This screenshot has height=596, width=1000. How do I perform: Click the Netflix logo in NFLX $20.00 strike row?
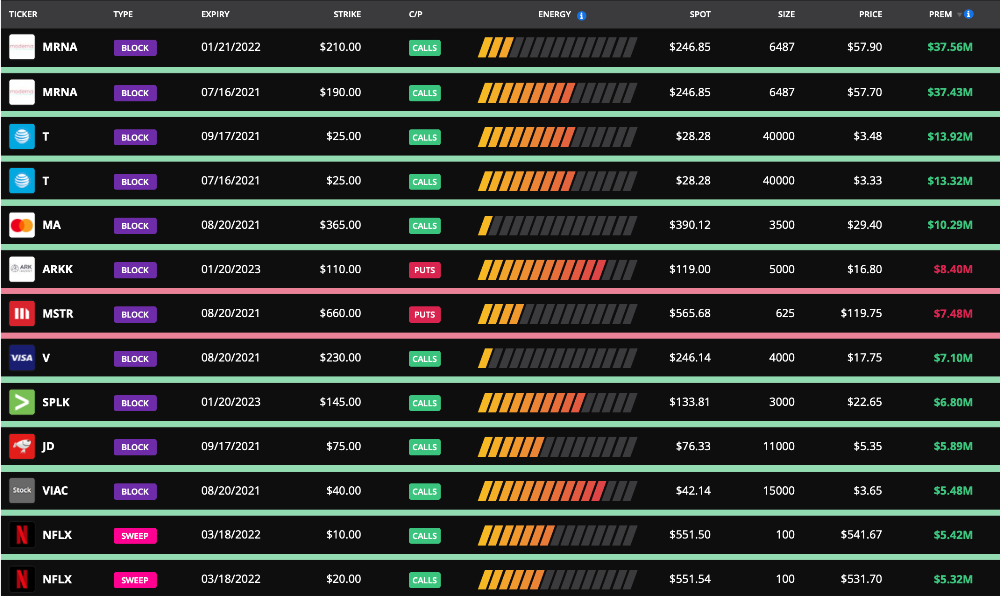pos(22,579)
